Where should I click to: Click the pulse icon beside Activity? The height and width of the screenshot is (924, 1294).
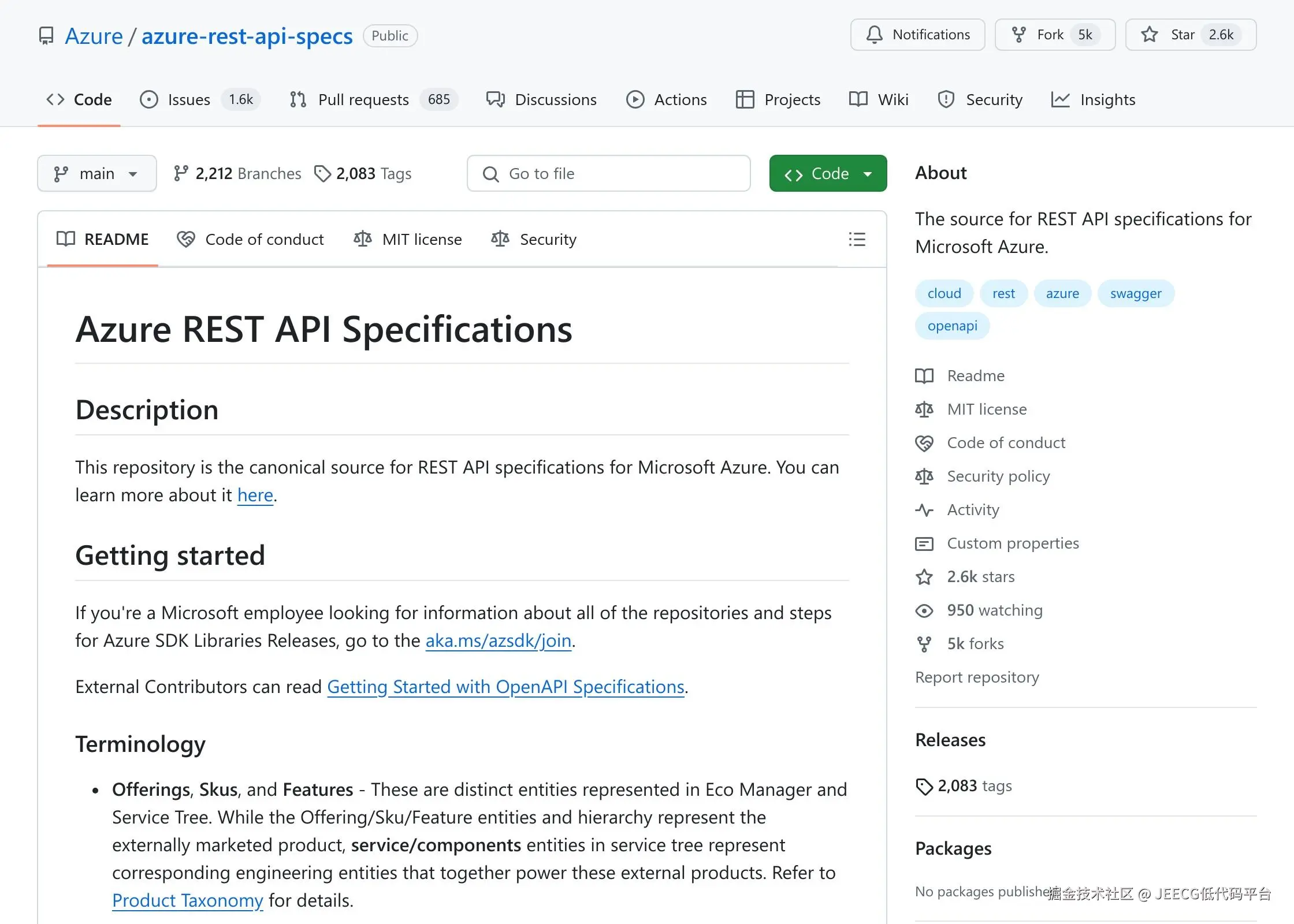pyautogui.click(x=924, y=510)
